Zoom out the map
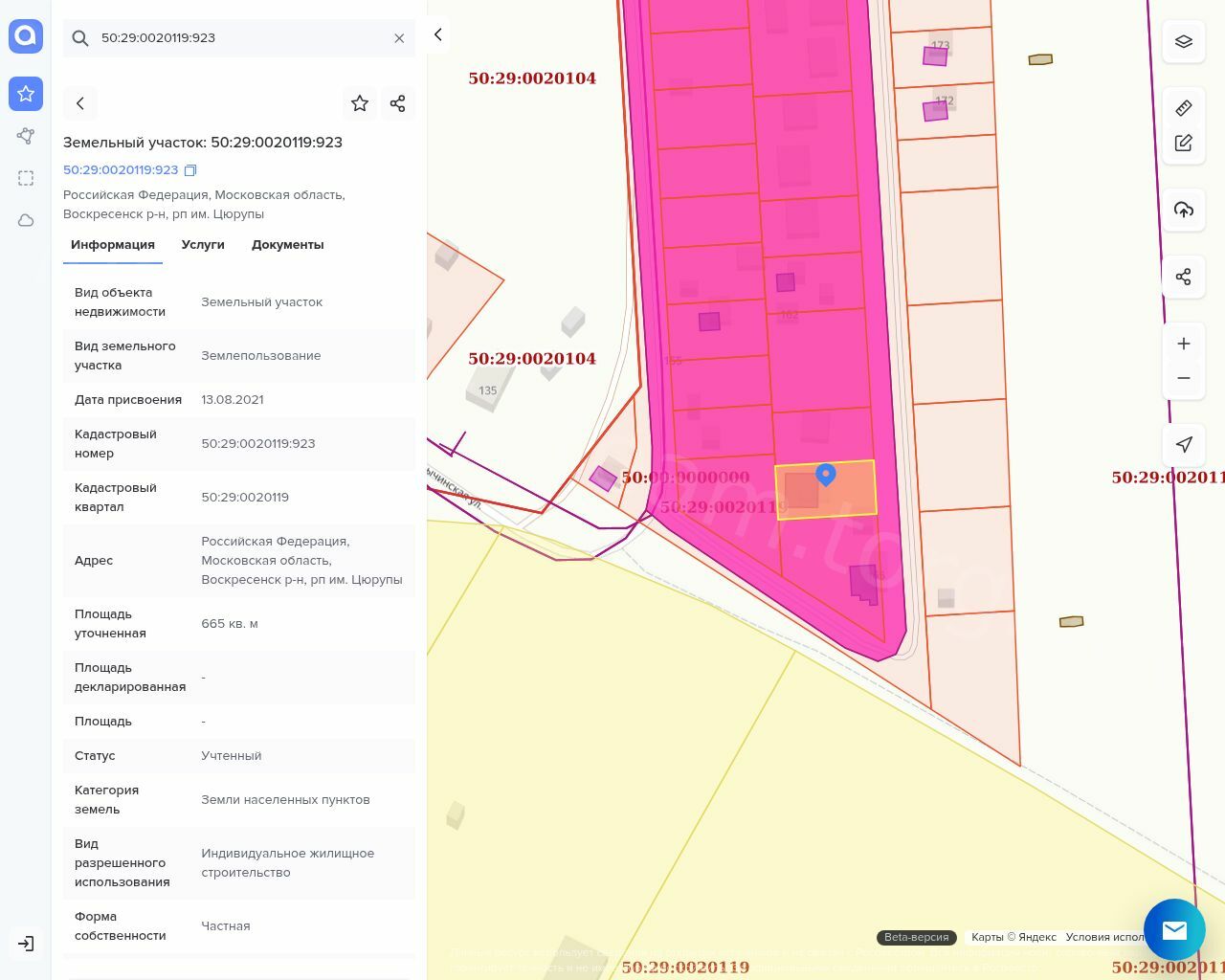1225x980 pixels. pos(1184,378)
